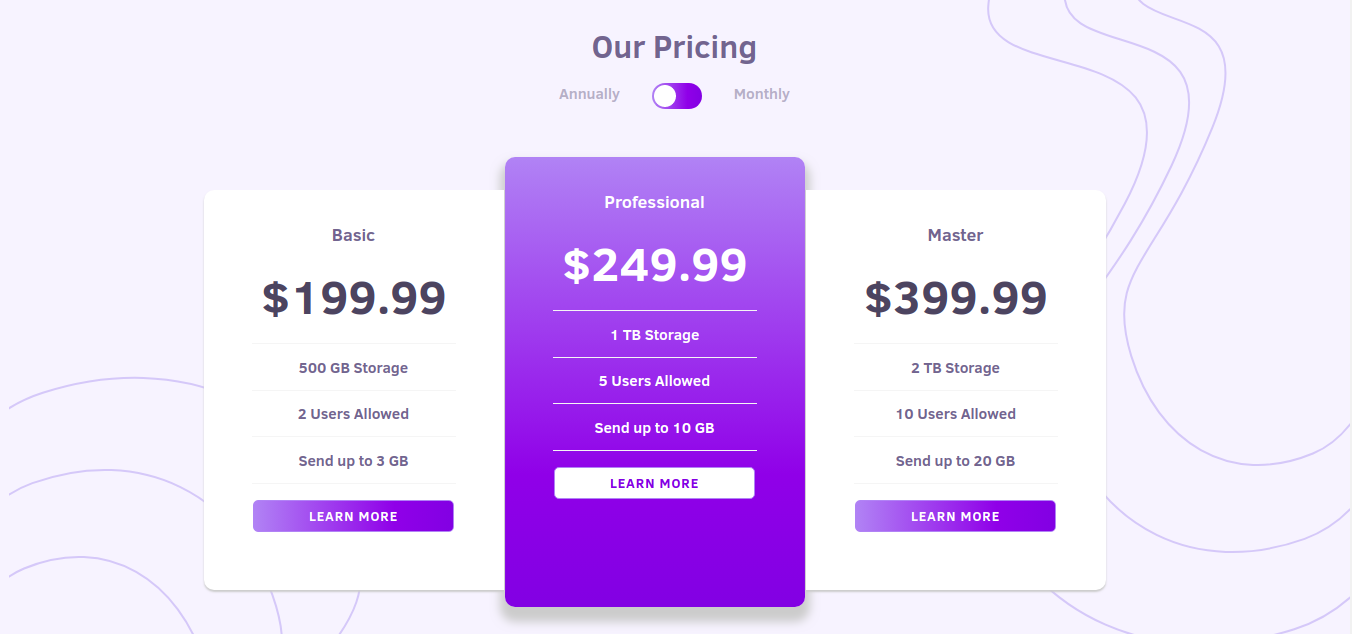Click the Our Pricing heading

[x=674, y=47]
